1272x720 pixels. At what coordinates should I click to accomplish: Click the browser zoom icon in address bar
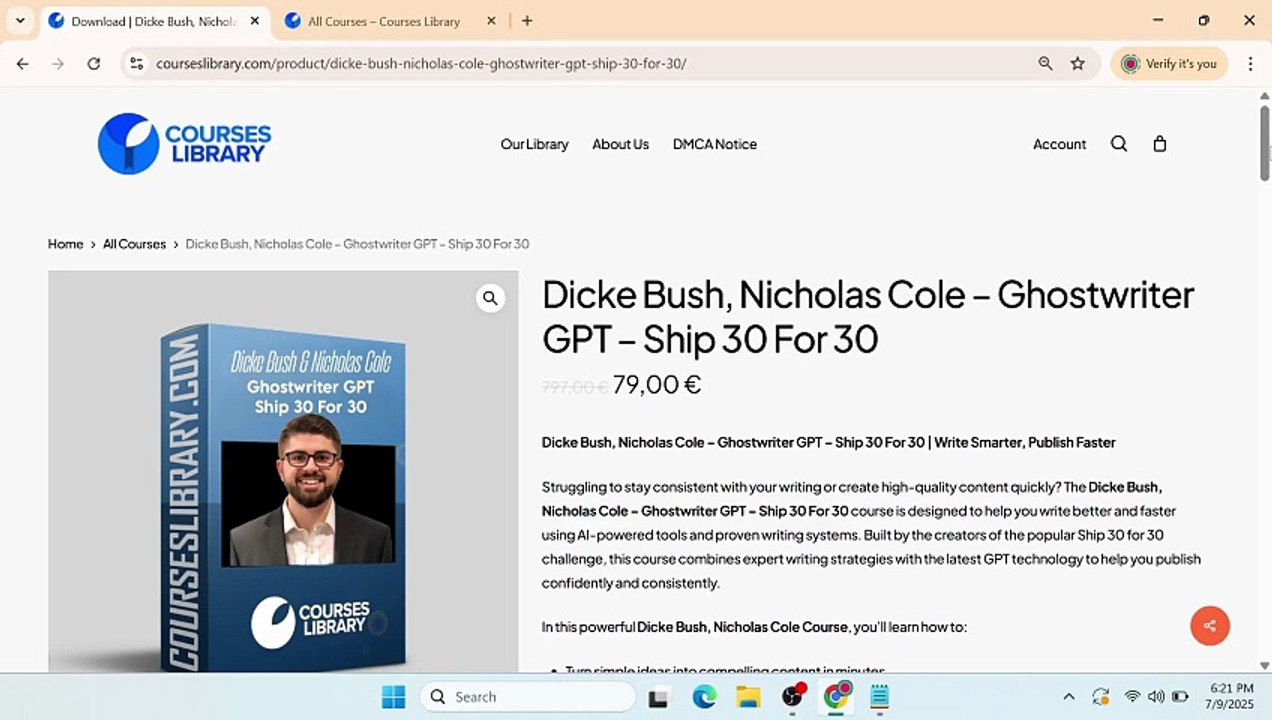click(1045, 63)
